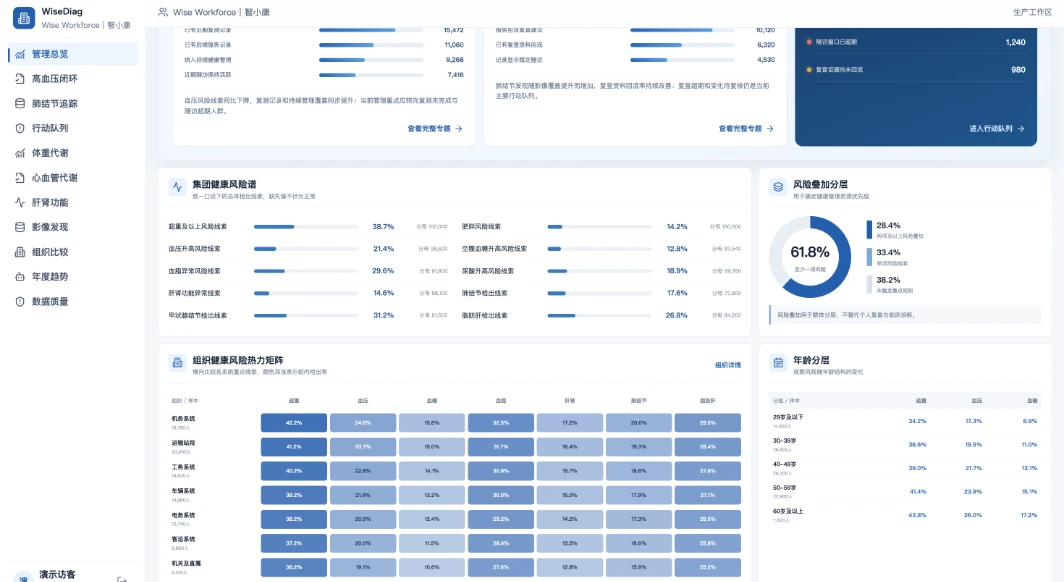Open the 组织详情 link
This screenshot has height=582, width=1064.
pyautogui.click(x=728, y=365)
